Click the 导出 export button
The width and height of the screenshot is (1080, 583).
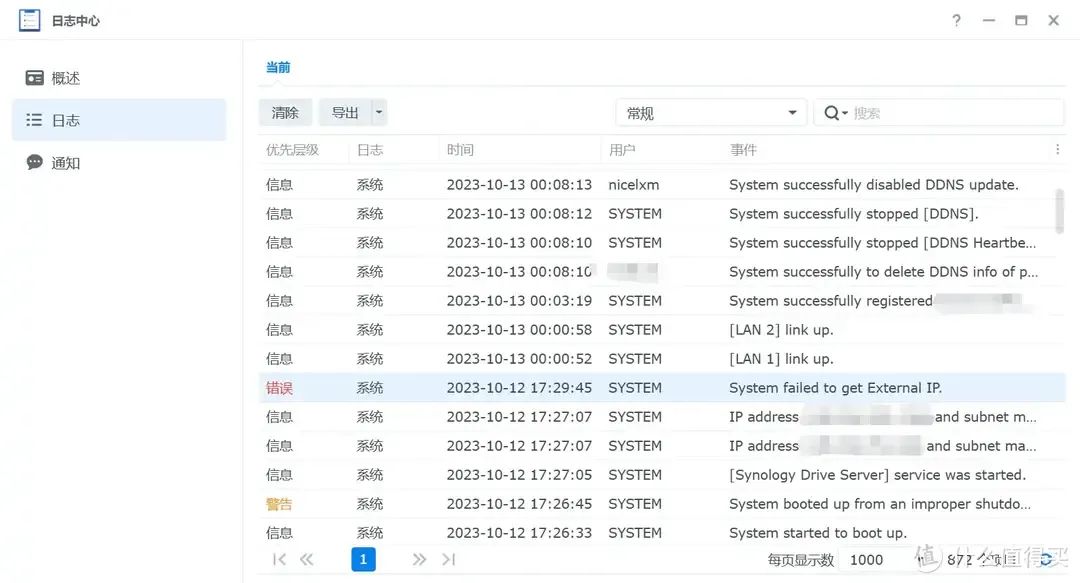pos(345,113)
